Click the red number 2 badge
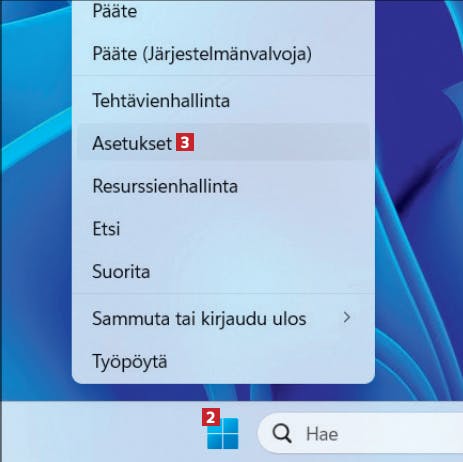The height and width of the screenshot is (462, 463). [211, 417]
